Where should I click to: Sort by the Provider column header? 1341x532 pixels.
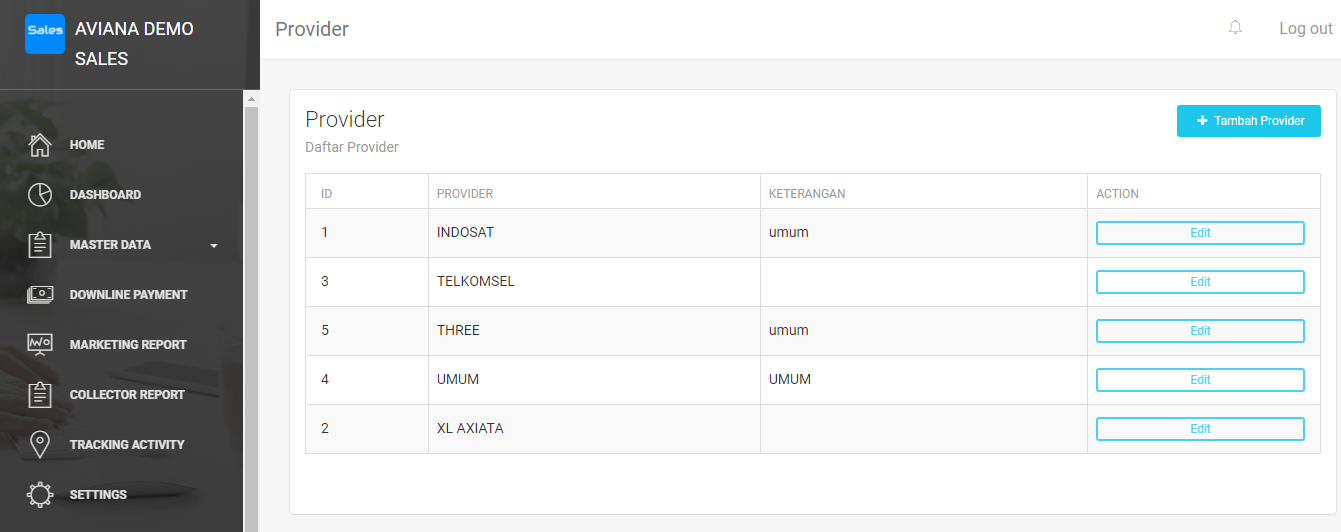[x=465, y=194]
